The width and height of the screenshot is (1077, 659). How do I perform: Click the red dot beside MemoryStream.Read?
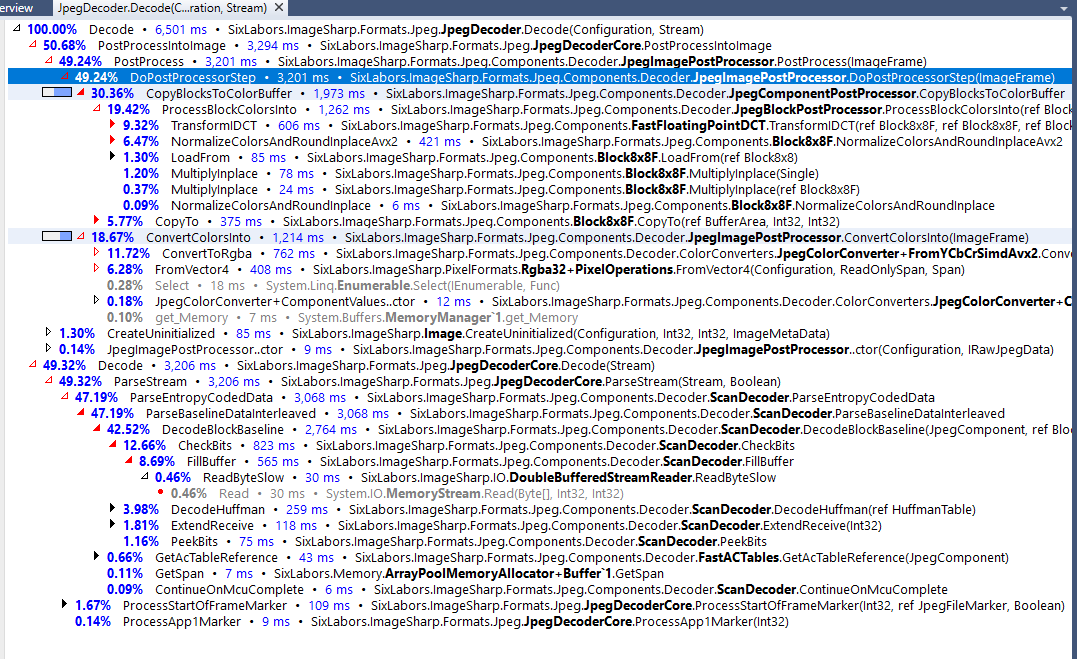[x=160, y=492]
